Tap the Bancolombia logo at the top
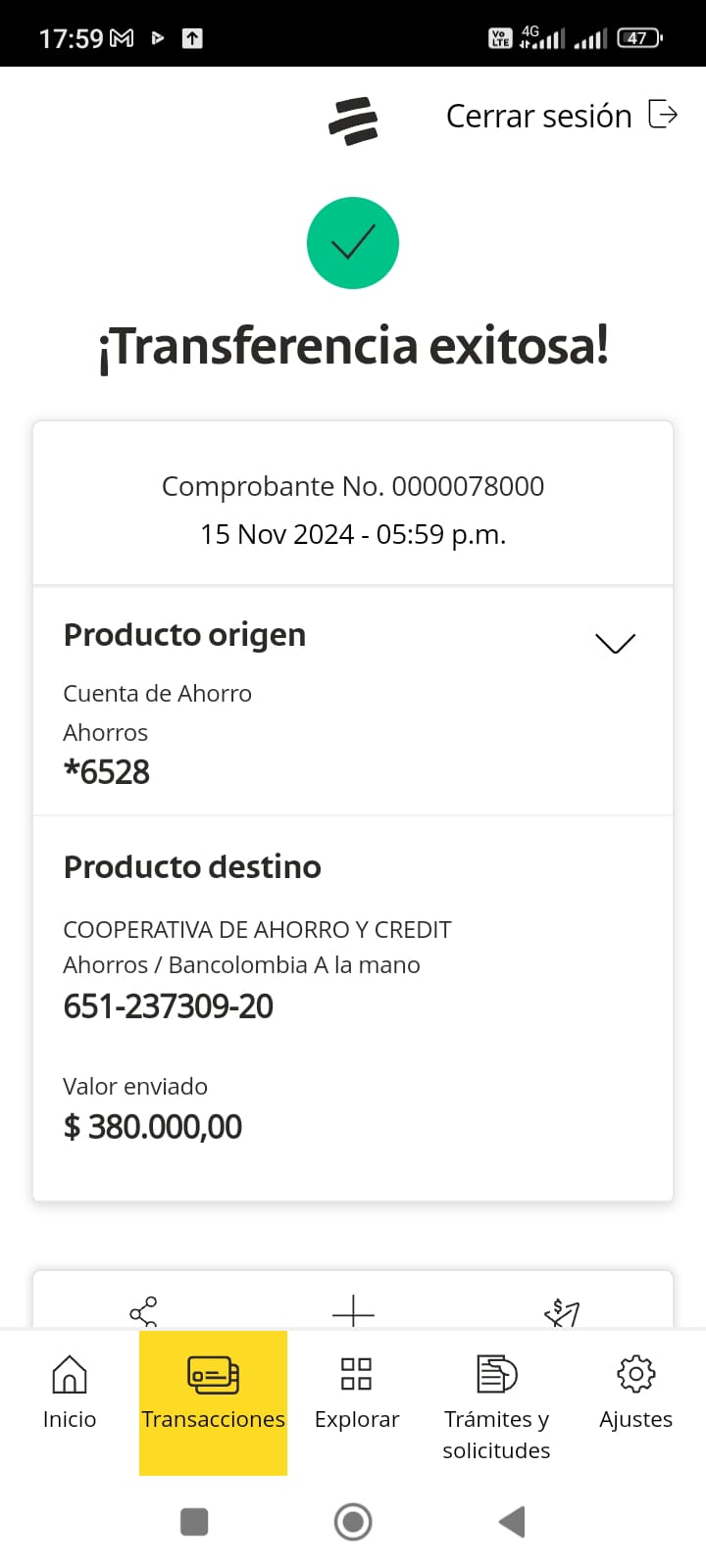The height and width of the screenshot is (1568, 706). pos(353,122)
